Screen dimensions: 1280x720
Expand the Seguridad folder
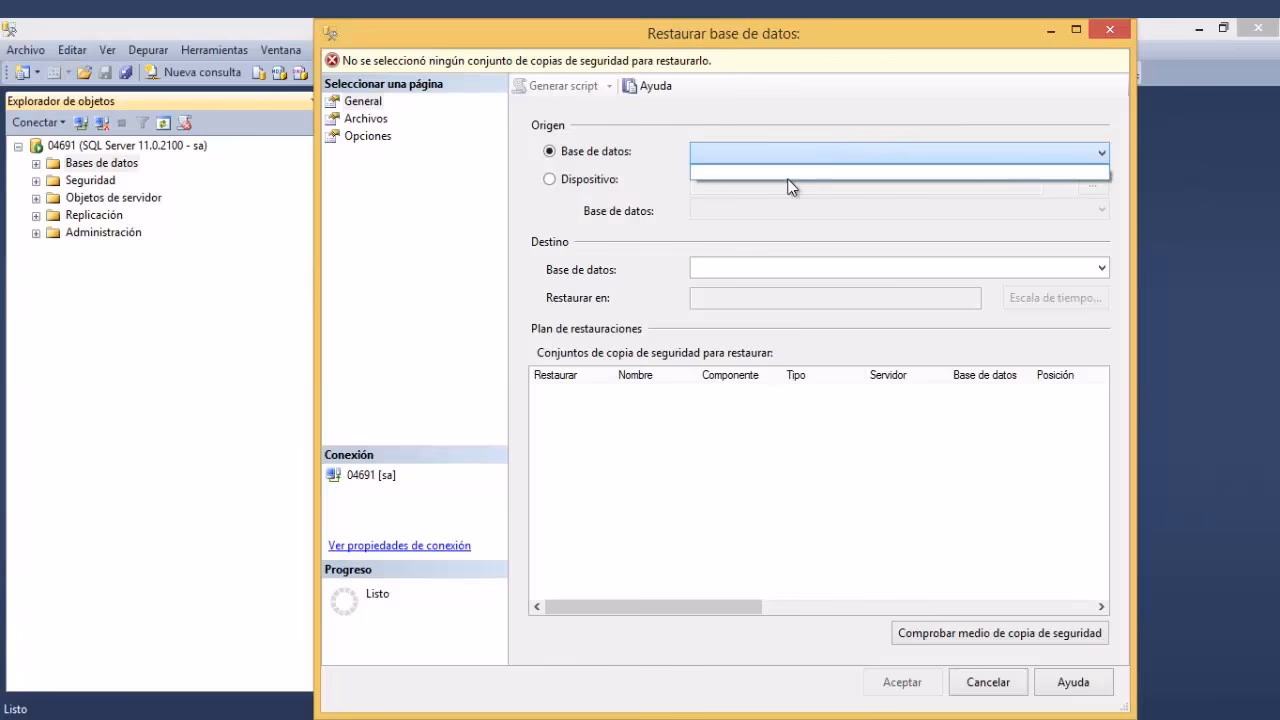(x=36, y=181)
